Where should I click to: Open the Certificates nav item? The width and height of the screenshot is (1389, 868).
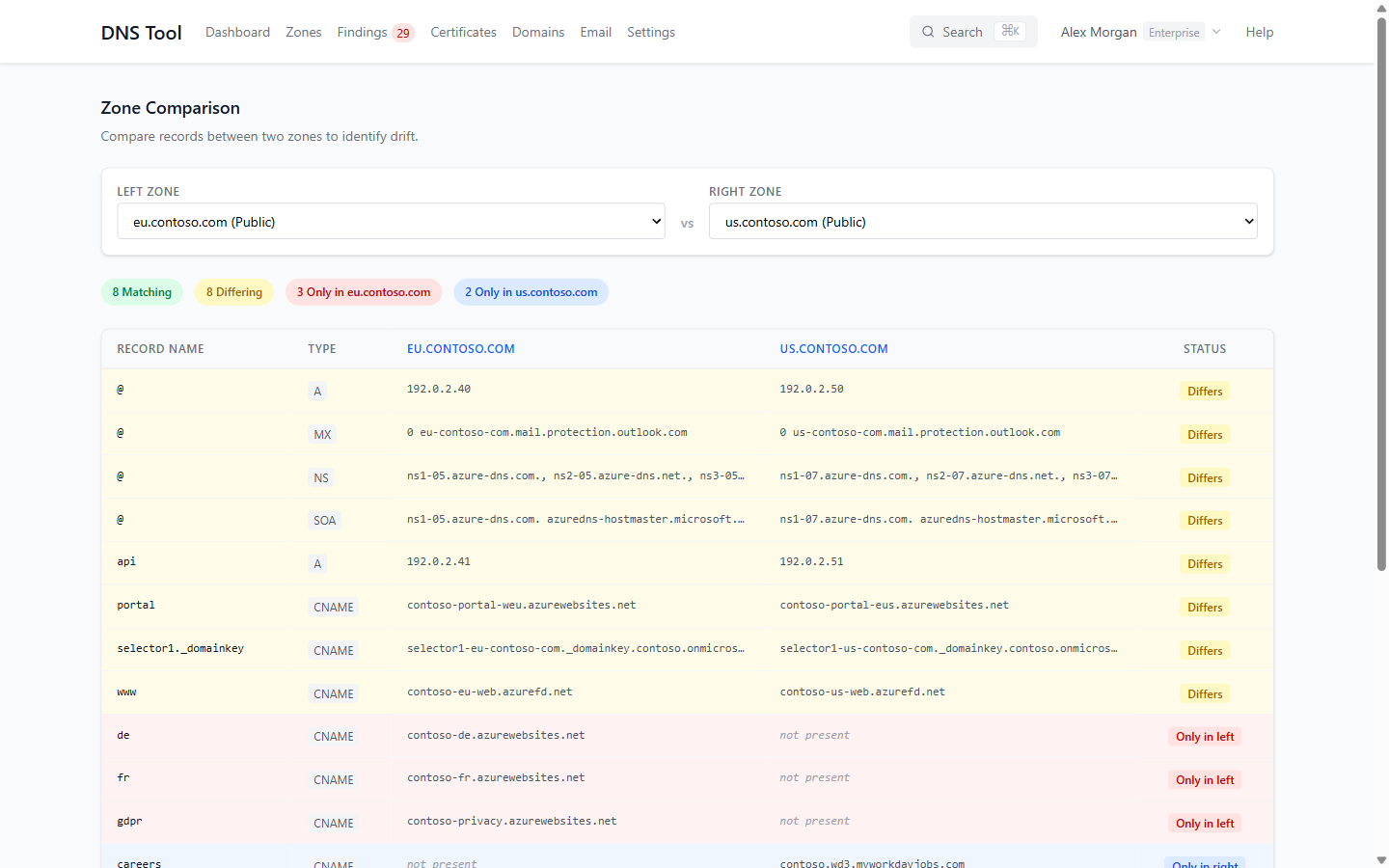(x=463, y=32)
